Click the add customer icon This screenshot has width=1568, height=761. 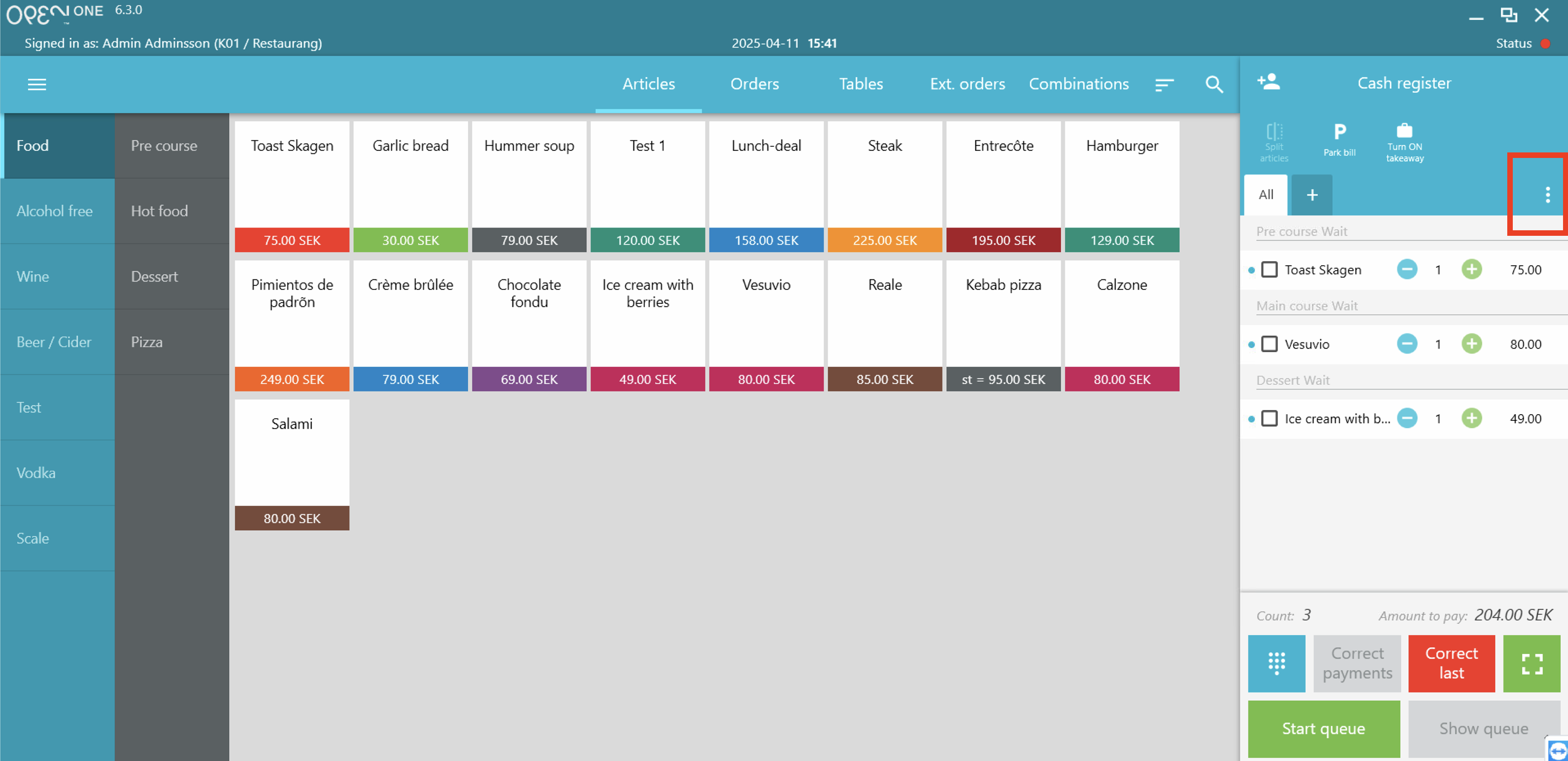coord(1269,82)
